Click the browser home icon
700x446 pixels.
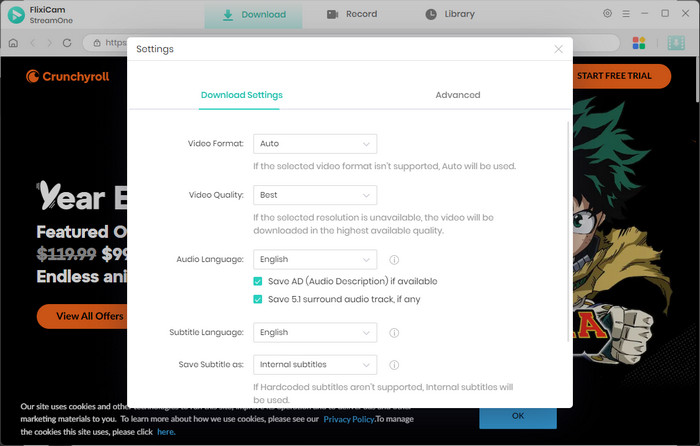click(x=13, y=43)
